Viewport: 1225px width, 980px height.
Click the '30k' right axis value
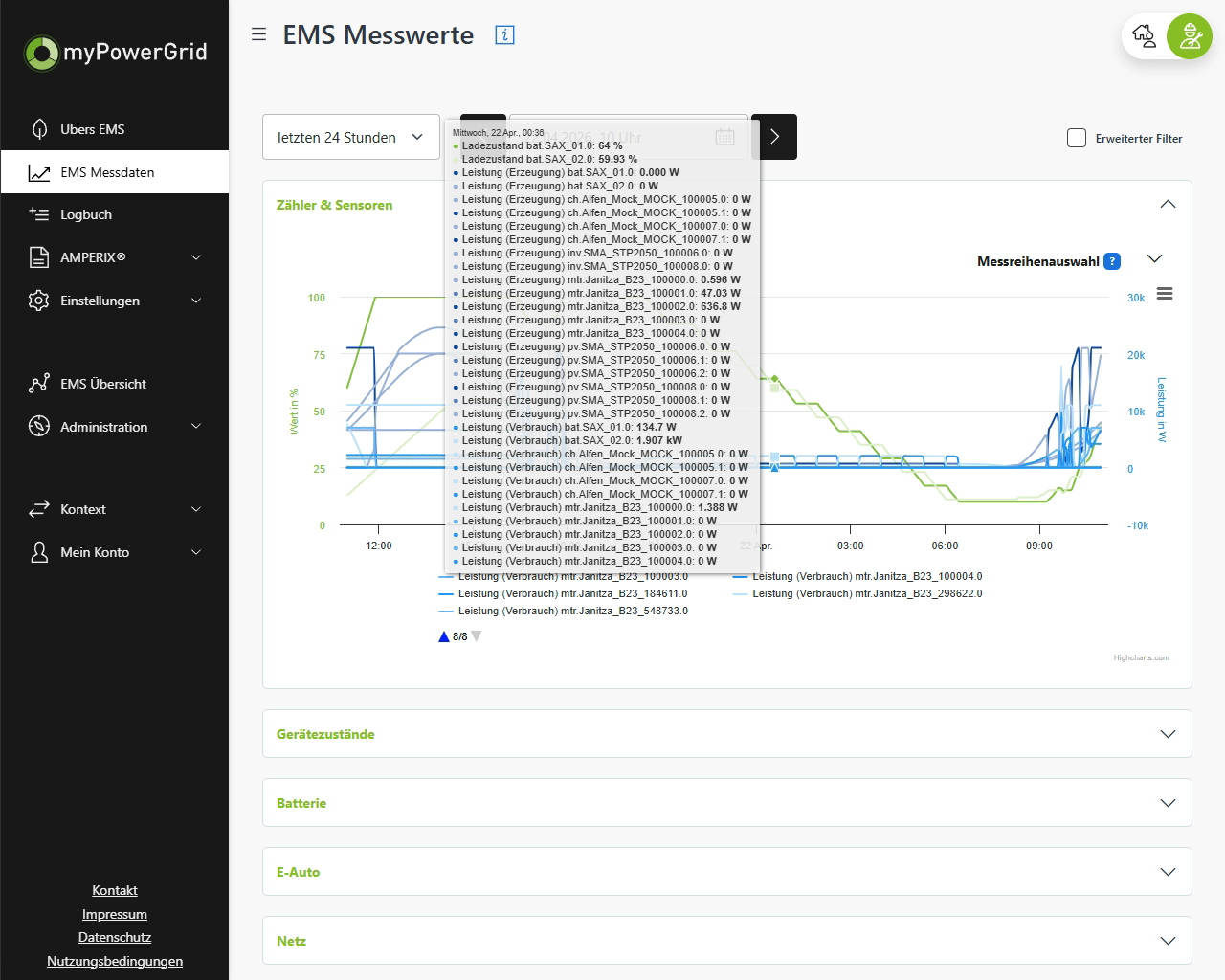pos(1136,298)
